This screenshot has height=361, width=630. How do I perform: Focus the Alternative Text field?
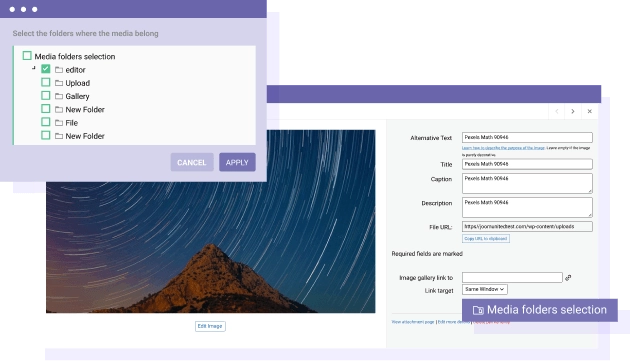pos(527,137)
